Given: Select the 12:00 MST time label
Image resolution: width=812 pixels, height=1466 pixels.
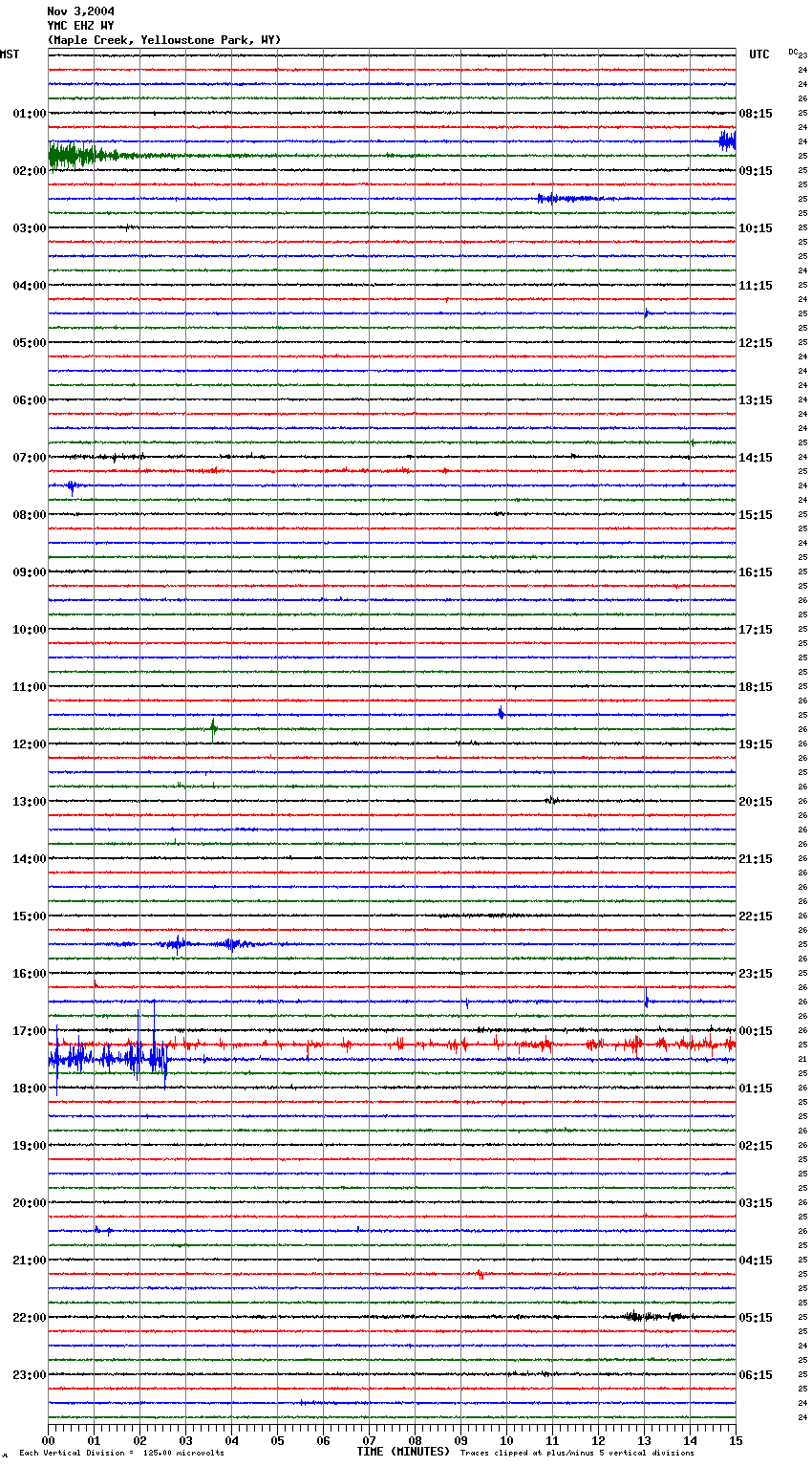Looking at the screenshot, I should (x=29, y=744).
